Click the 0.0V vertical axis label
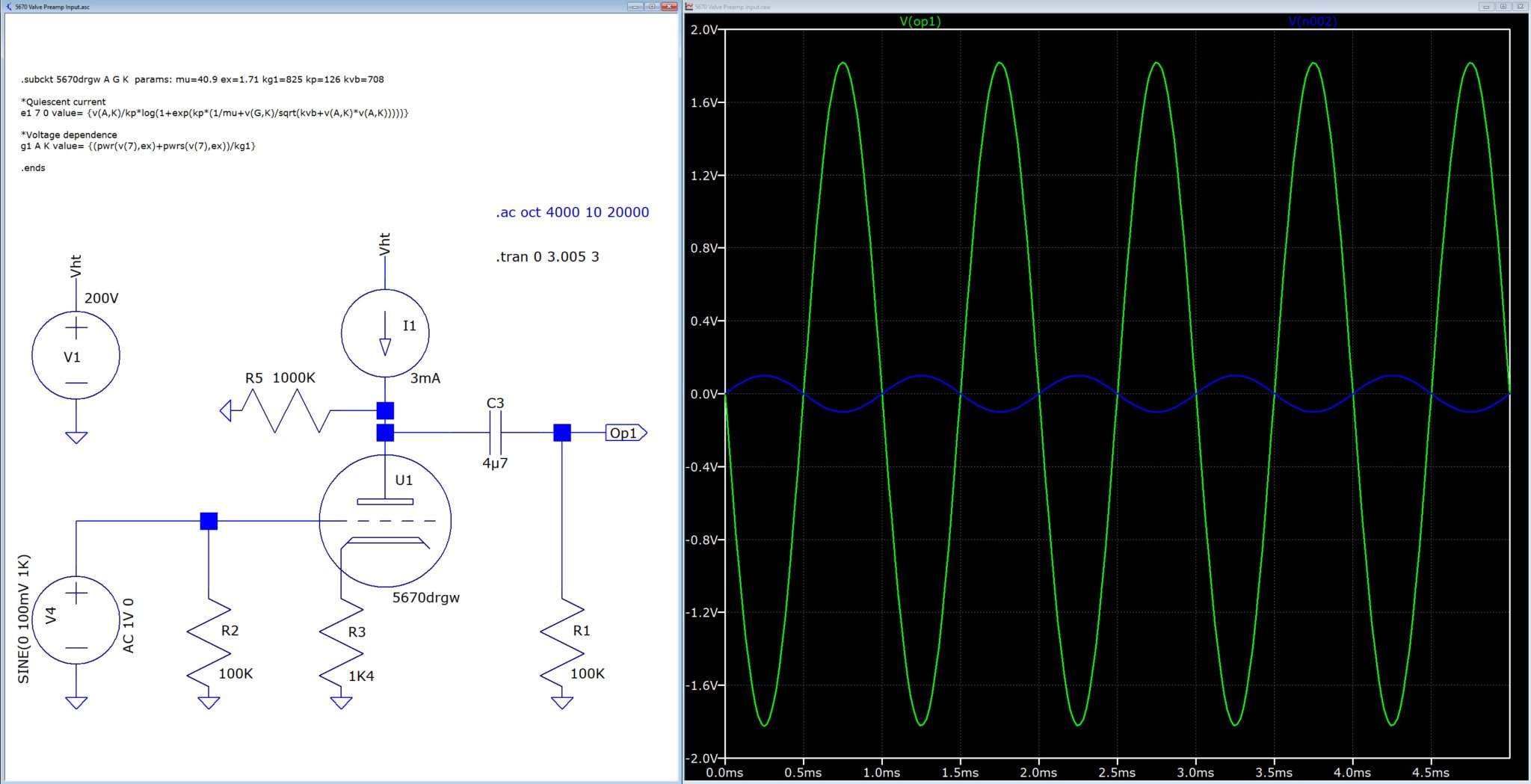Viewport: 1531px width, 784px height. pyautogui.click(x=704, y=394)
